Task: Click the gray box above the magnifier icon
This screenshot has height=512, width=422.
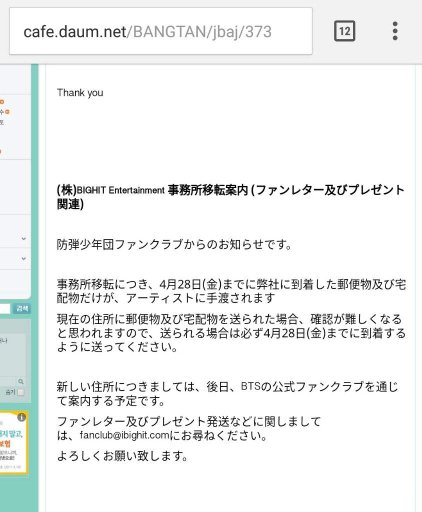Action: click(12, 354)
